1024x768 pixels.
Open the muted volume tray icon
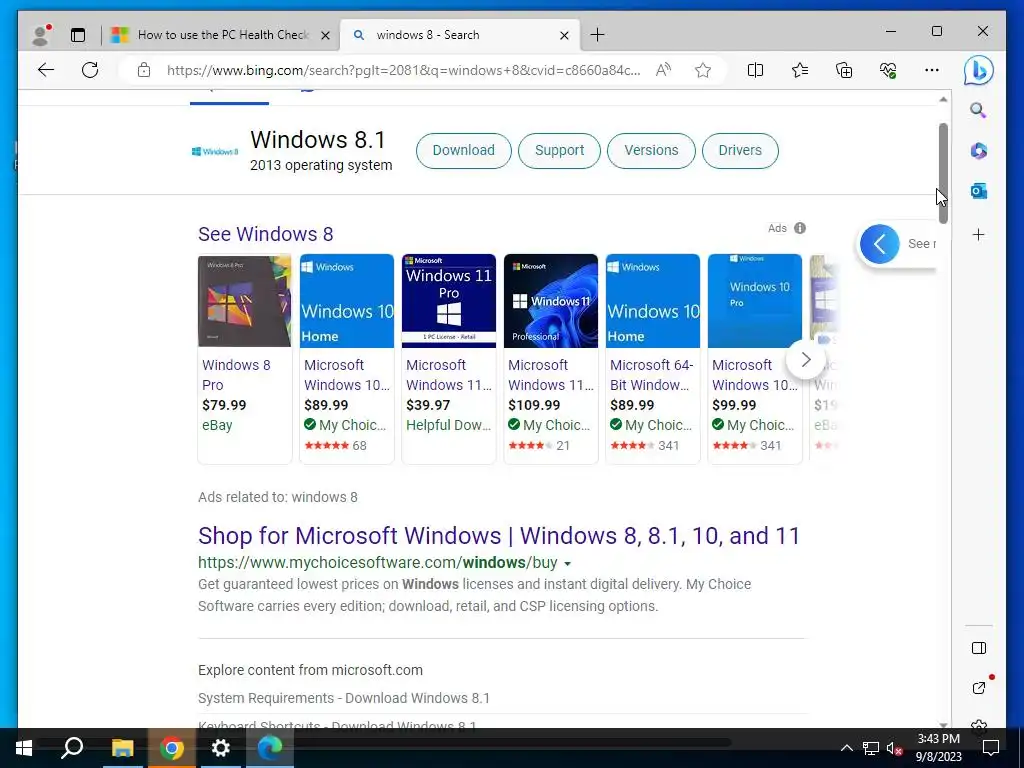pos(894,748)
